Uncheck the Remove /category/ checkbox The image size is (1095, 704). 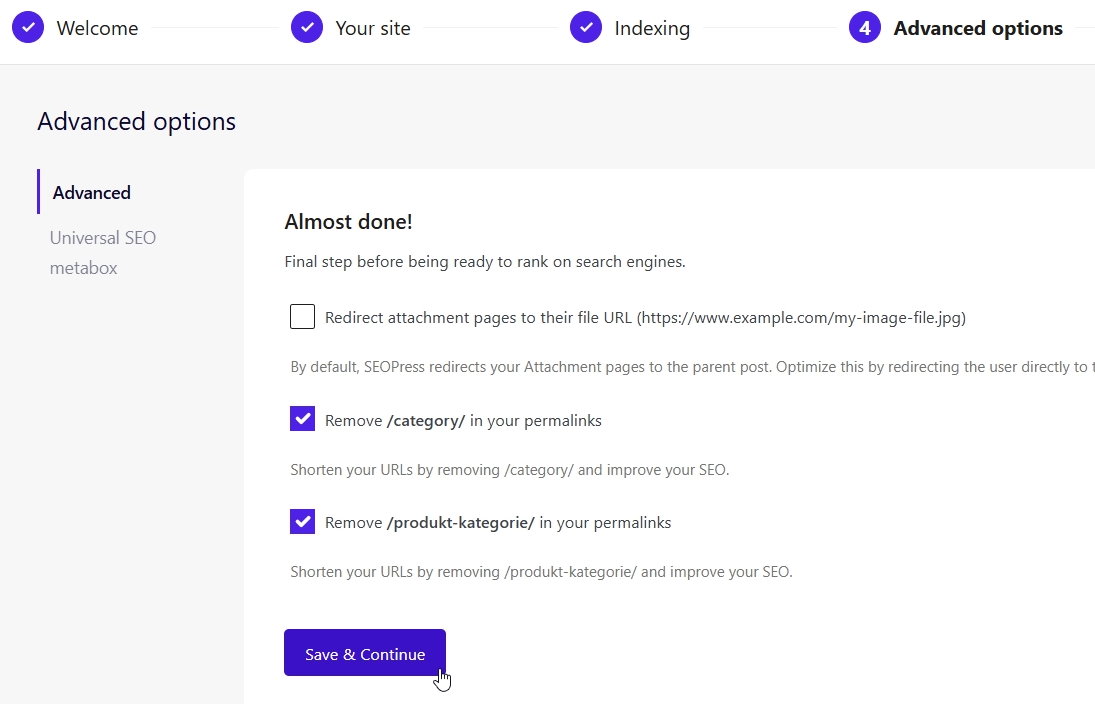[302, 419]
